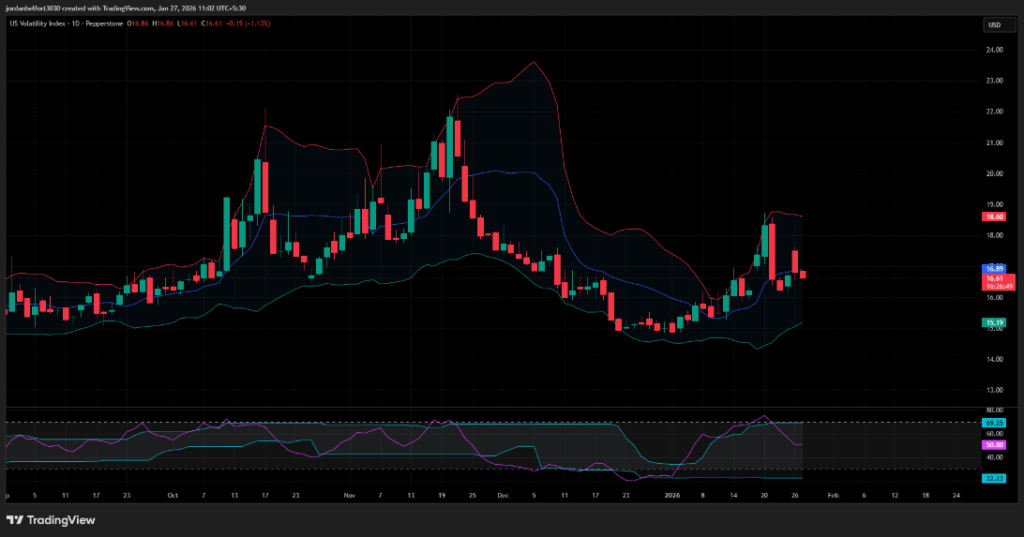The height and width of the screenshot is (537, 1024).
Task: Click the cyan 69.25 indicator value label
Action: 994,424
